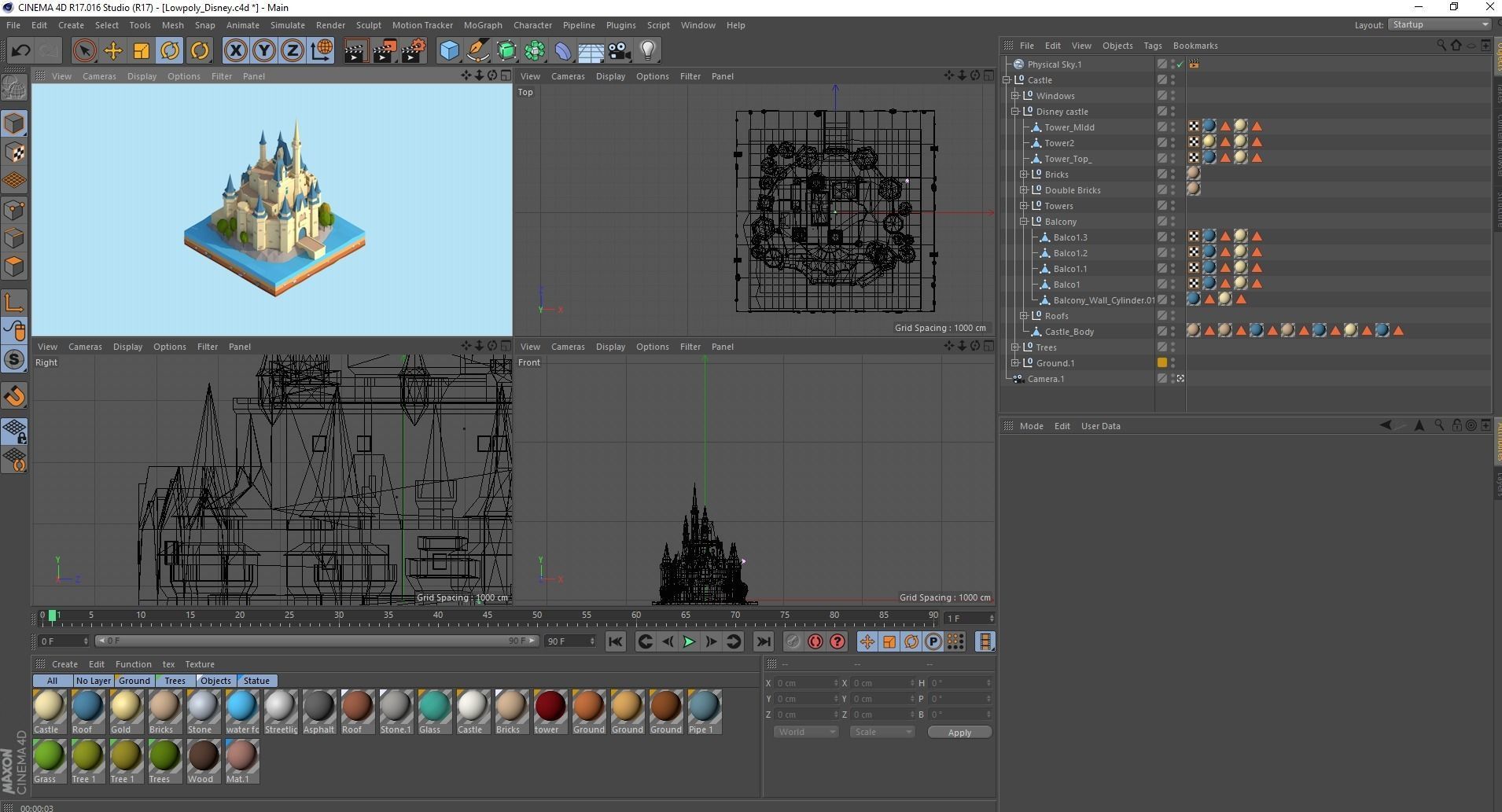Click the Undo arrow icon
The width and height of the screenshot is (1502, 812).
click(20, 51)
